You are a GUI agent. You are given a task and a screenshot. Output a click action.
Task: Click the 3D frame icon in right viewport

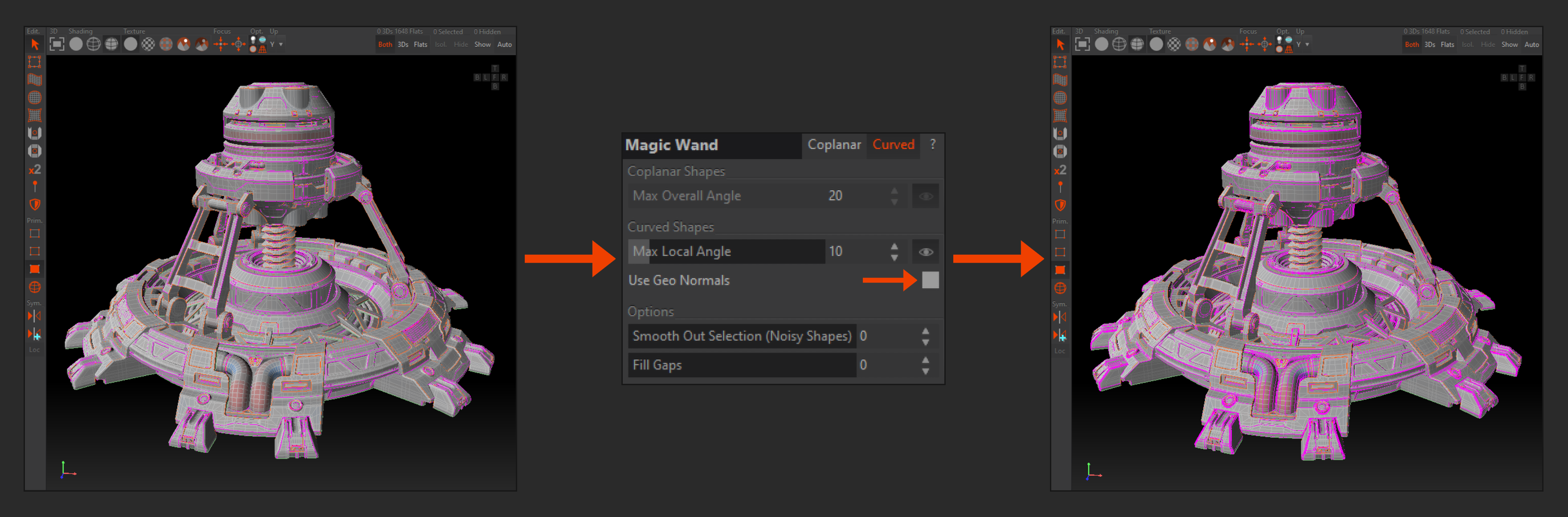point(1082,45)
